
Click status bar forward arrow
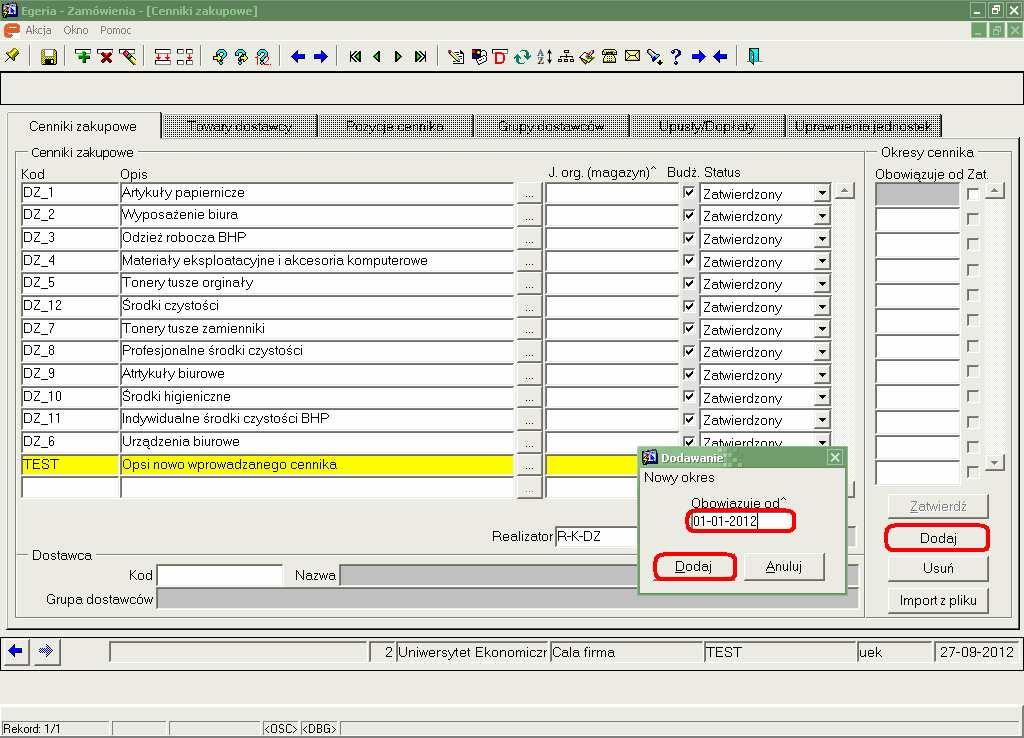[45, 650]
